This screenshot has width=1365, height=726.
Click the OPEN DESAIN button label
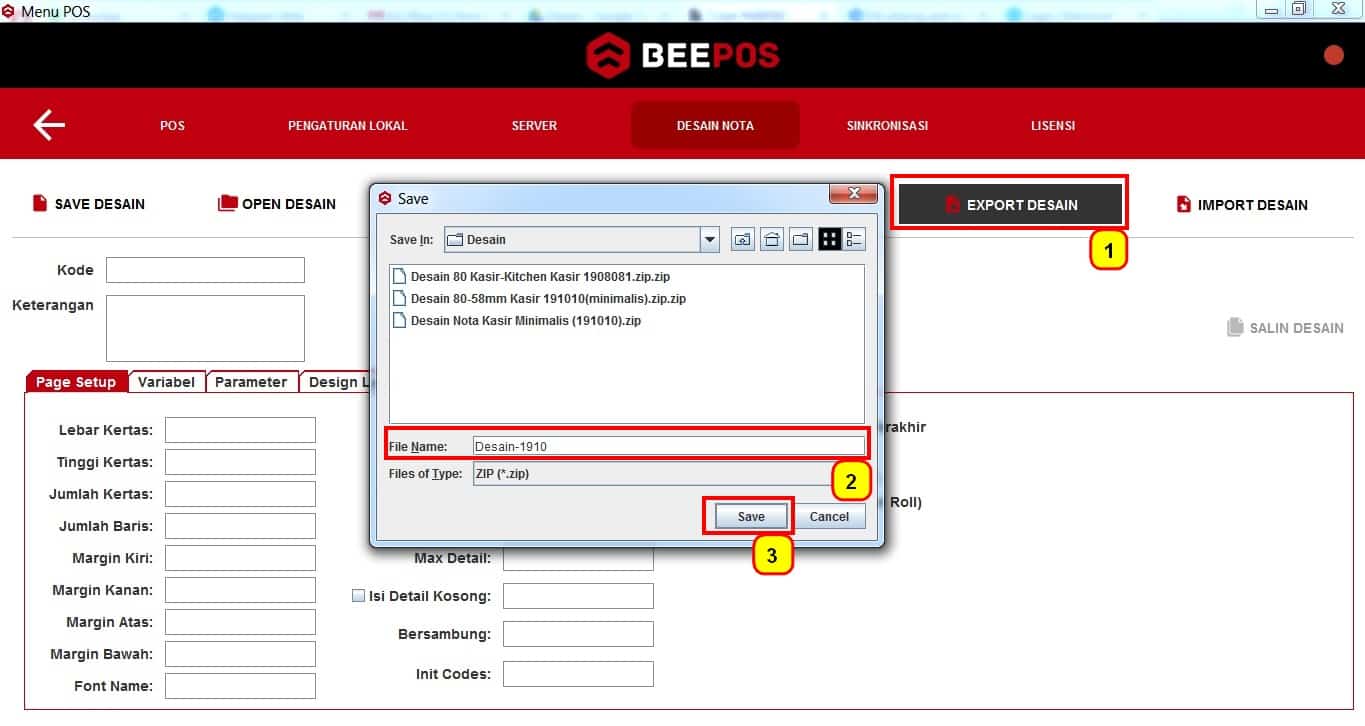[x=288, y=204]
